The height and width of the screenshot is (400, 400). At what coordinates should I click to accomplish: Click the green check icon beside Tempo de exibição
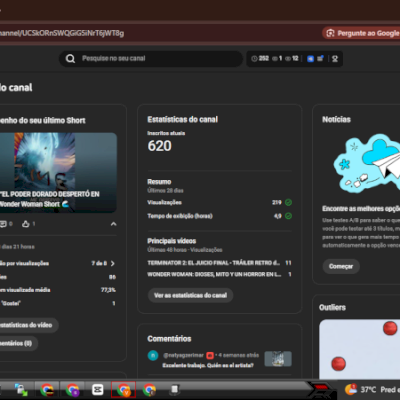[289, 216]
